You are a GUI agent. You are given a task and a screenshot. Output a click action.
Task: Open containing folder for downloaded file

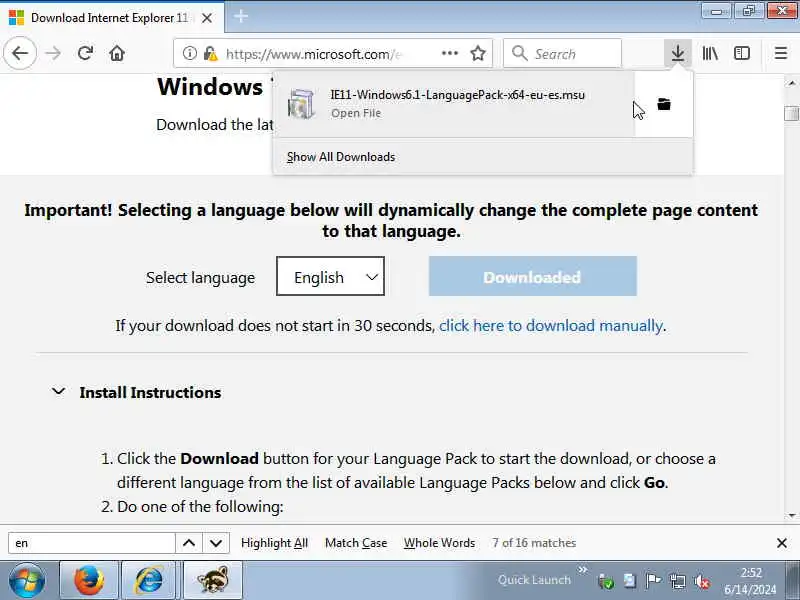tap(664, 104)
